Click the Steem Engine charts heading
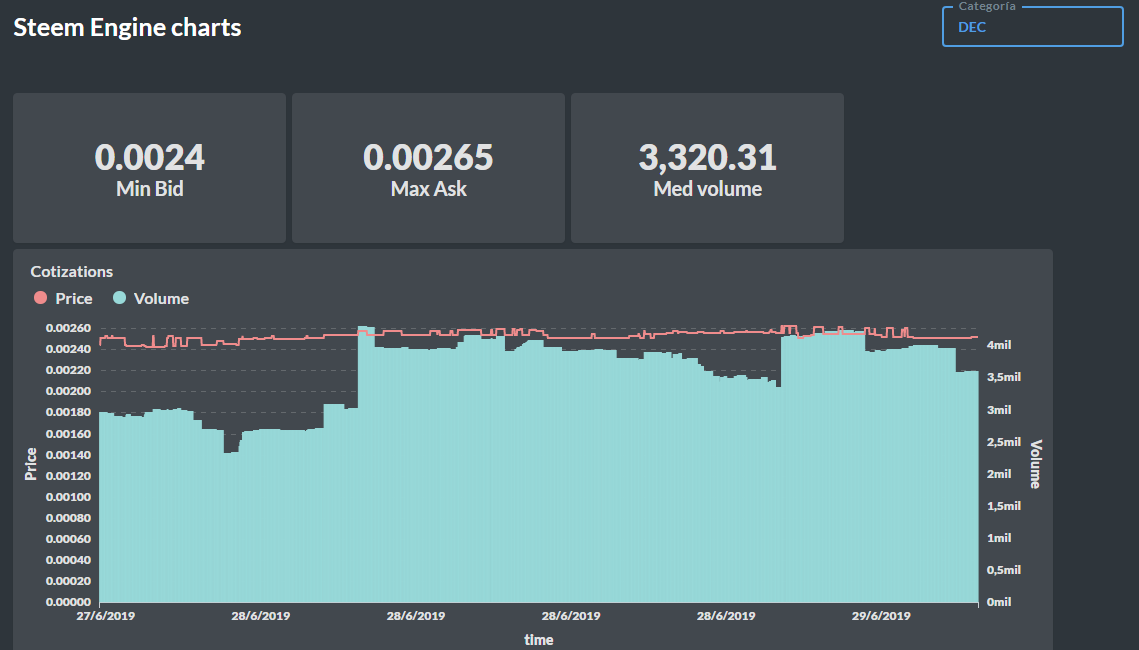Screen dimensions: 1139x650 pos(127,27)
